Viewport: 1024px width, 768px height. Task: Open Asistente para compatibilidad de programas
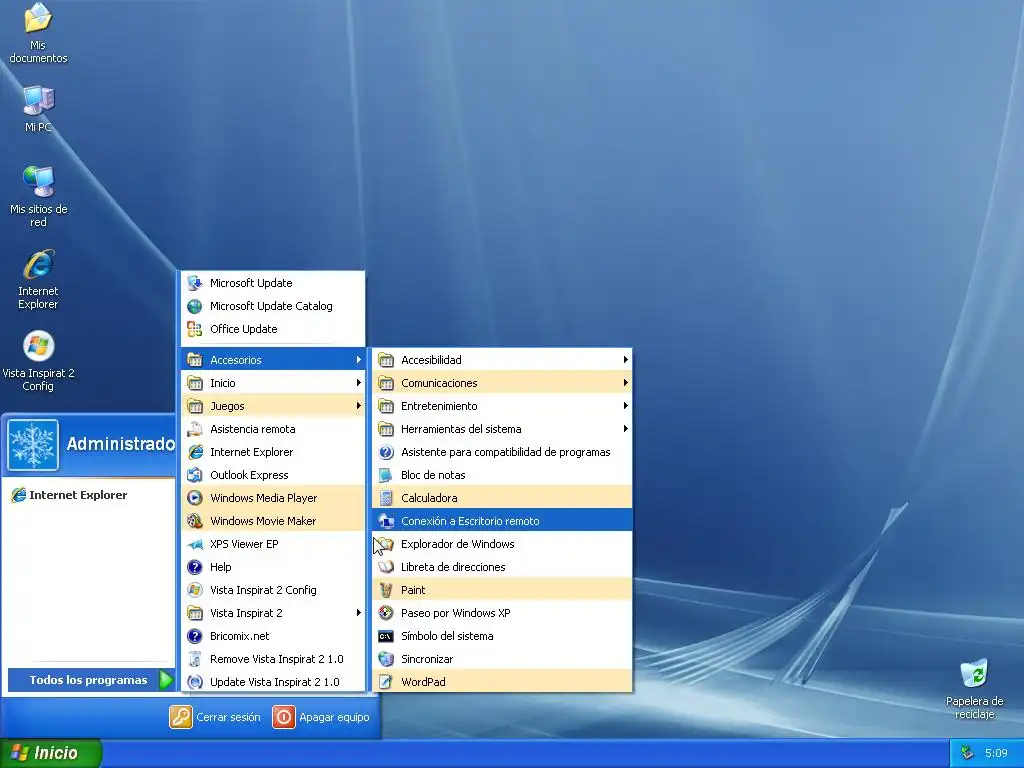502,452
